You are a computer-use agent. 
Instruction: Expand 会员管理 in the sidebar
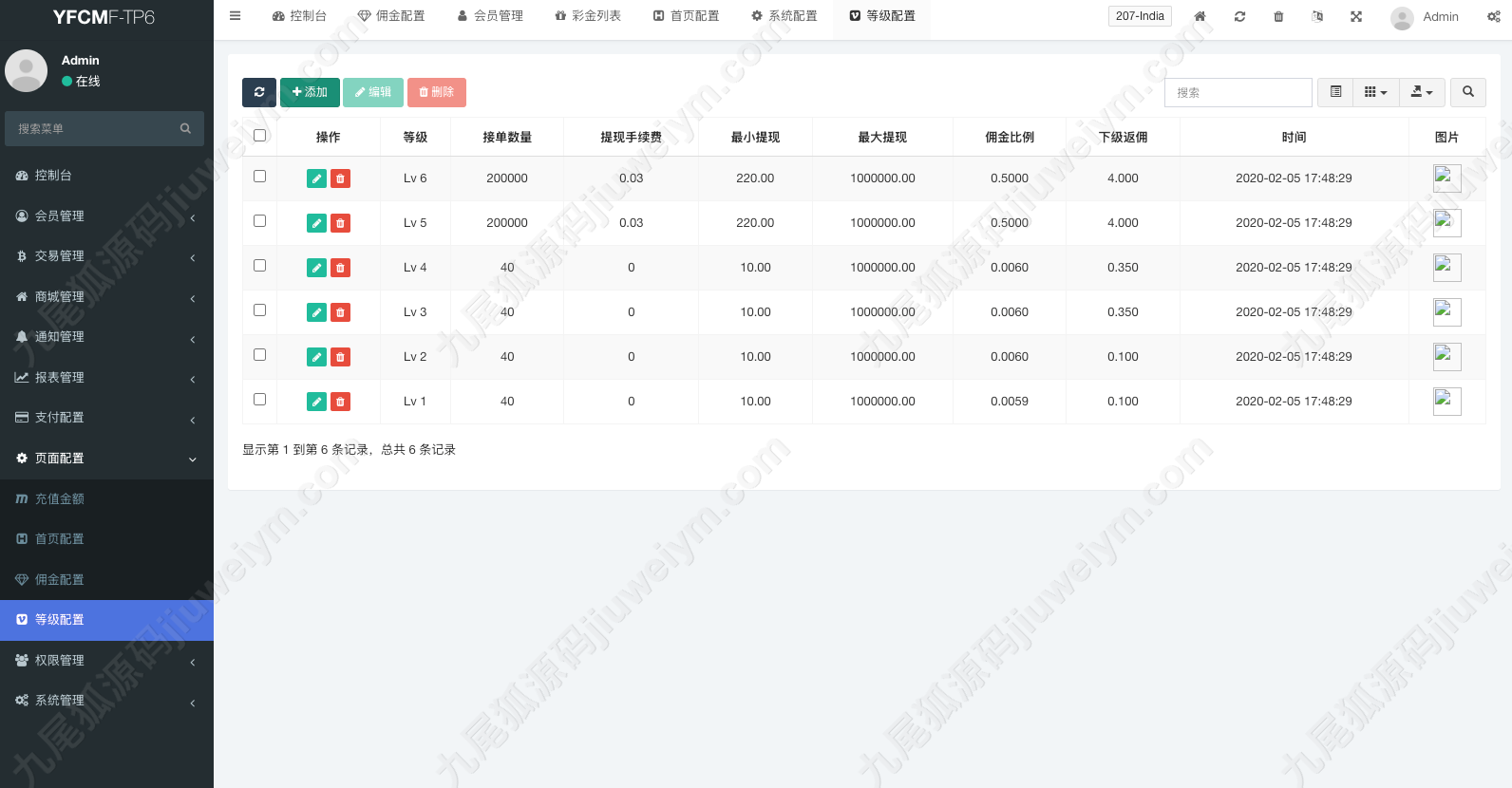[106, 216]
